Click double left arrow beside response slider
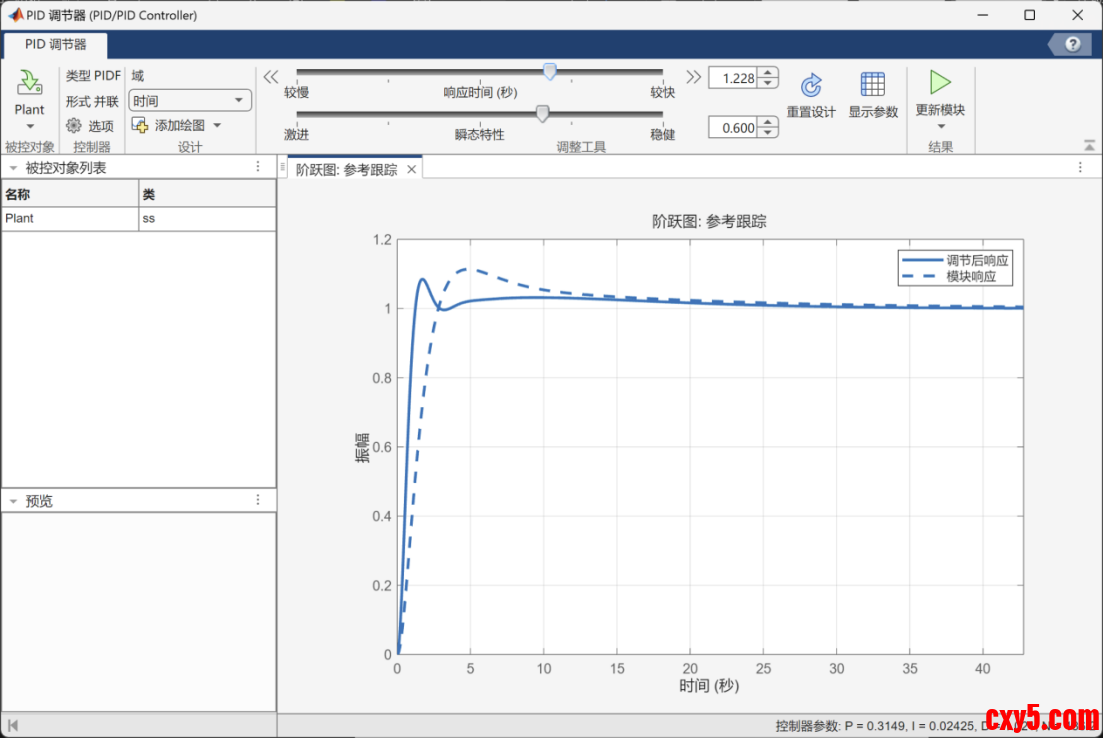 pos(270,77)
